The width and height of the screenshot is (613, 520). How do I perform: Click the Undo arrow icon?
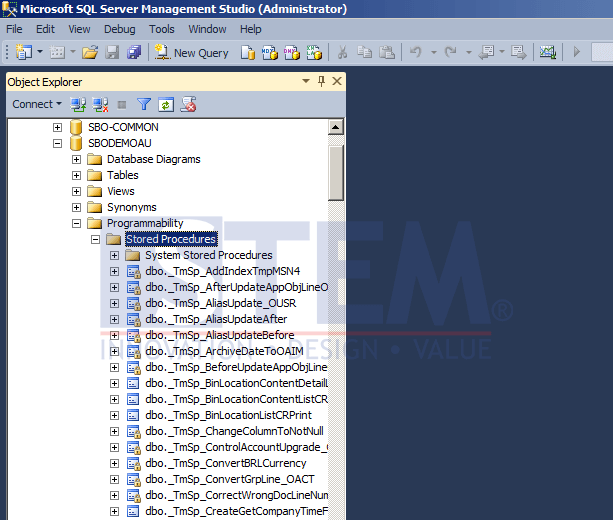[416, 52]
